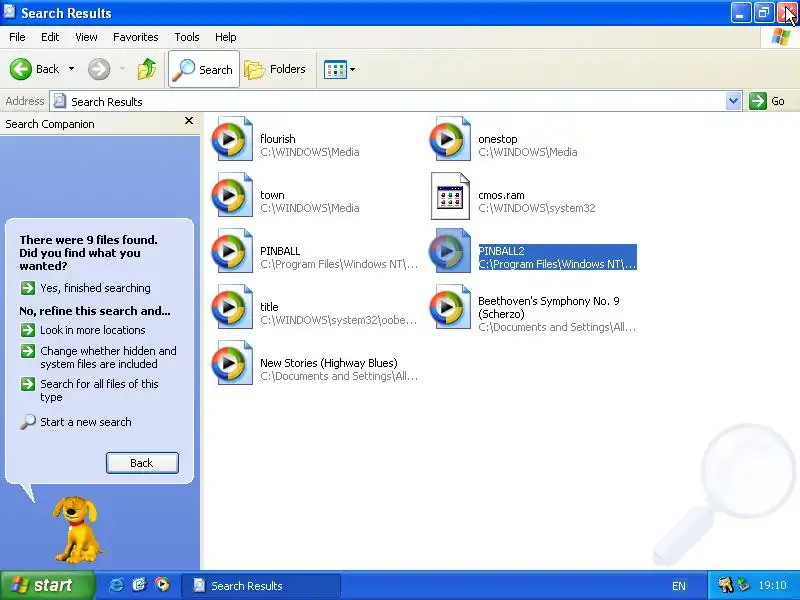Choose Yes, finished searching
The height and width of the screenshot is (600, 800).
95,288
